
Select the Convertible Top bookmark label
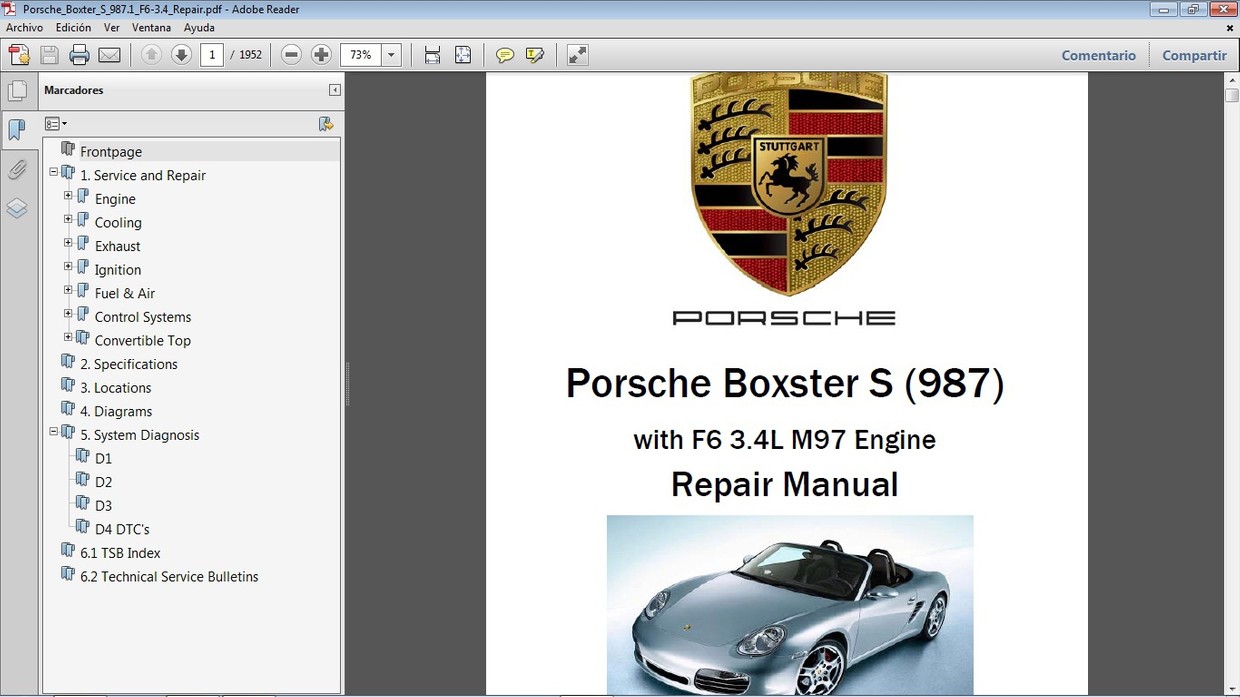[143, 340]
